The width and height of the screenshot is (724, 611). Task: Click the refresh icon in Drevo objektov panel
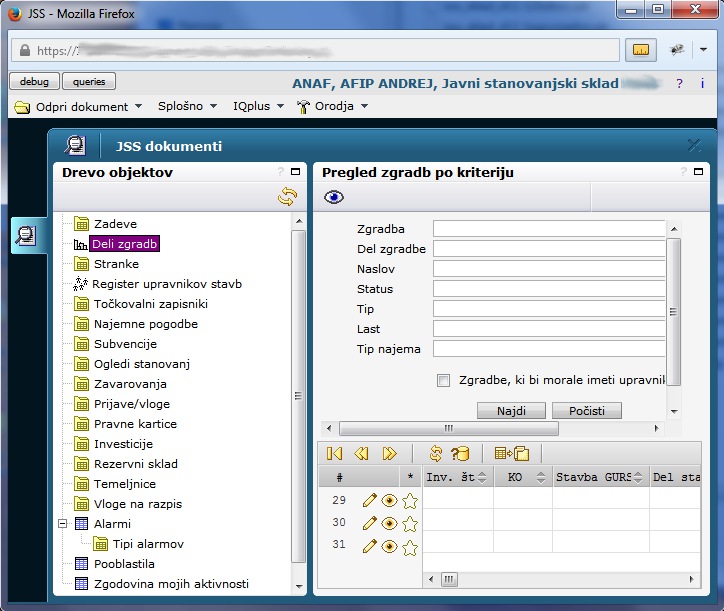tap(287, 197)
